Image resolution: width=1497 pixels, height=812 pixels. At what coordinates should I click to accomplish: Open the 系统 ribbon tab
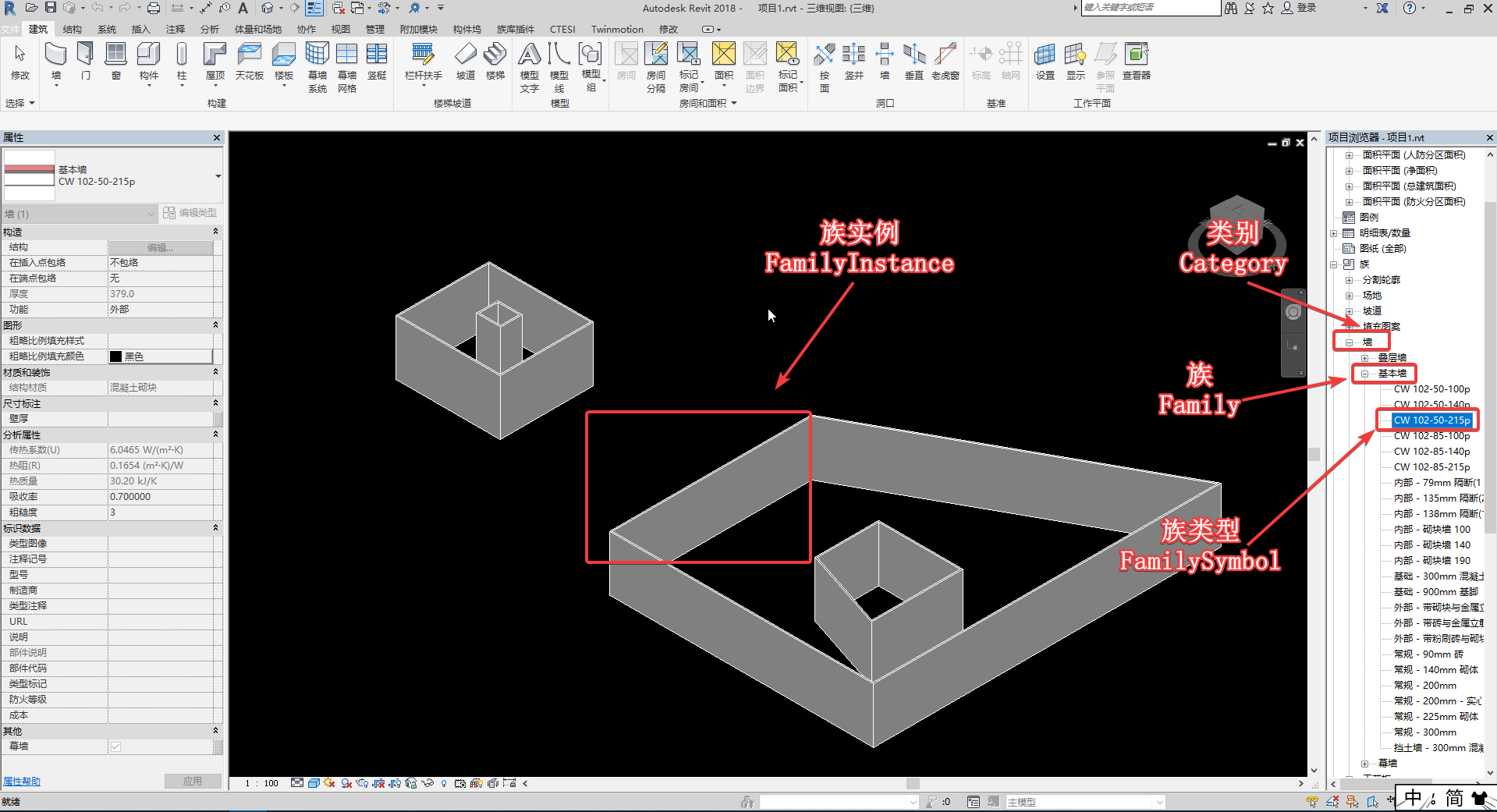[x=107, y=29]
